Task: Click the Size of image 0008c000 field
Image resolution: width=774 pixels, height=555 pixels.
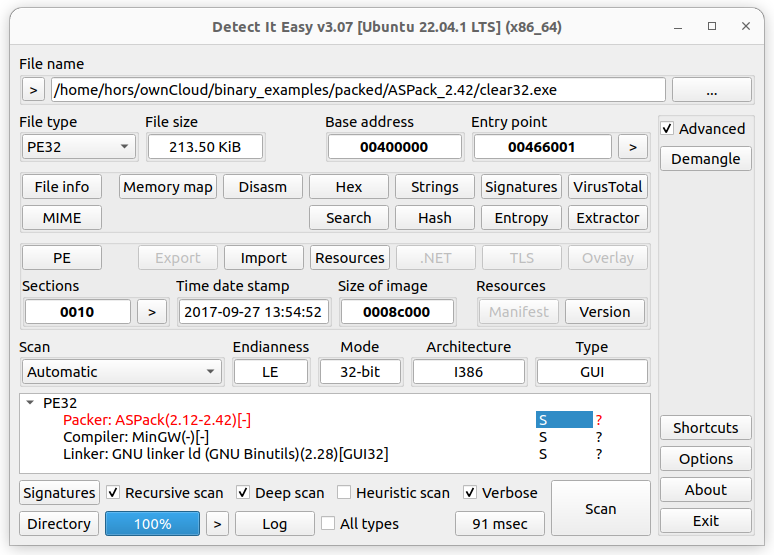Action: 397,312
